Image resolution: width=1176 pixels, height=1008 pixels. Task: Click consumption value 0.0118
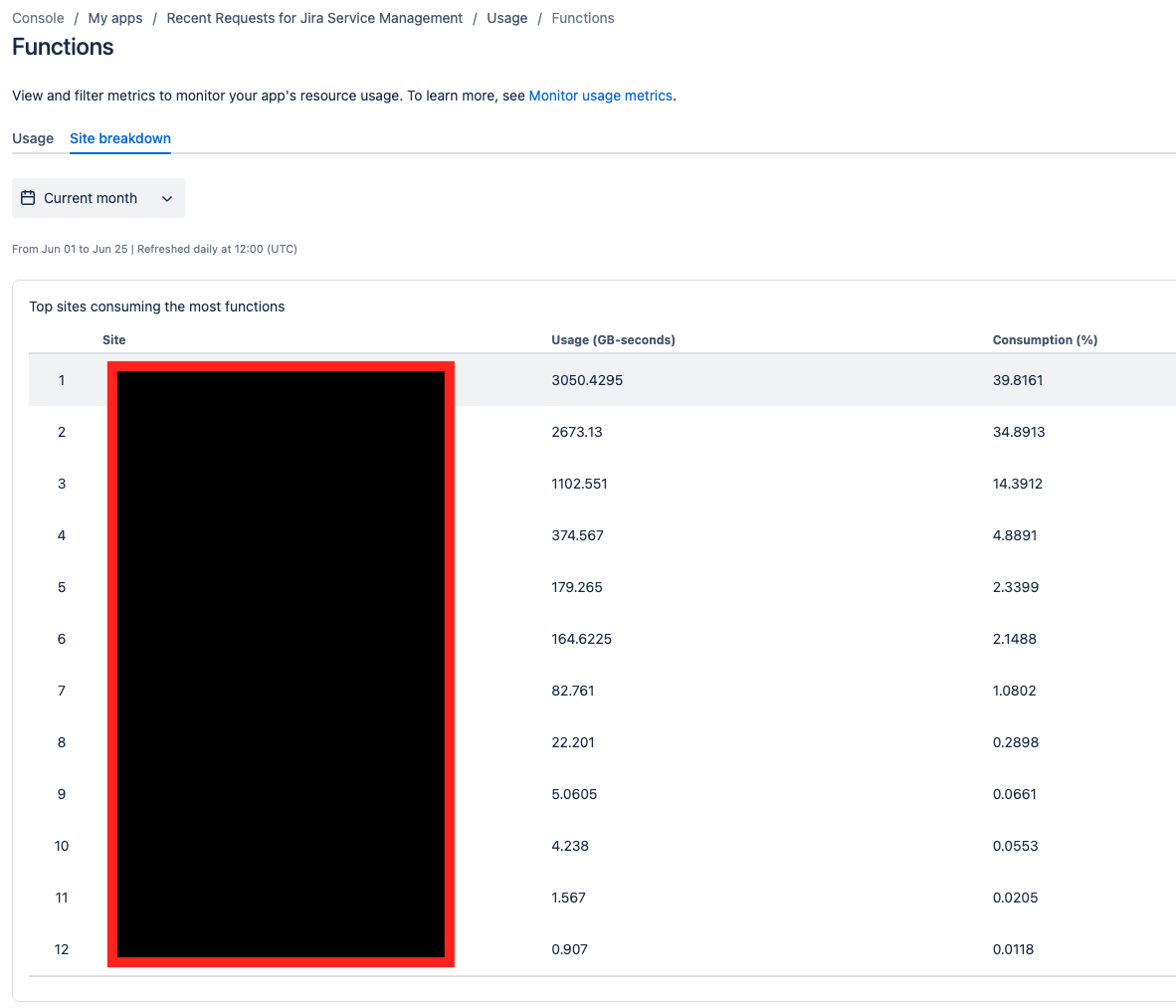1013,949
